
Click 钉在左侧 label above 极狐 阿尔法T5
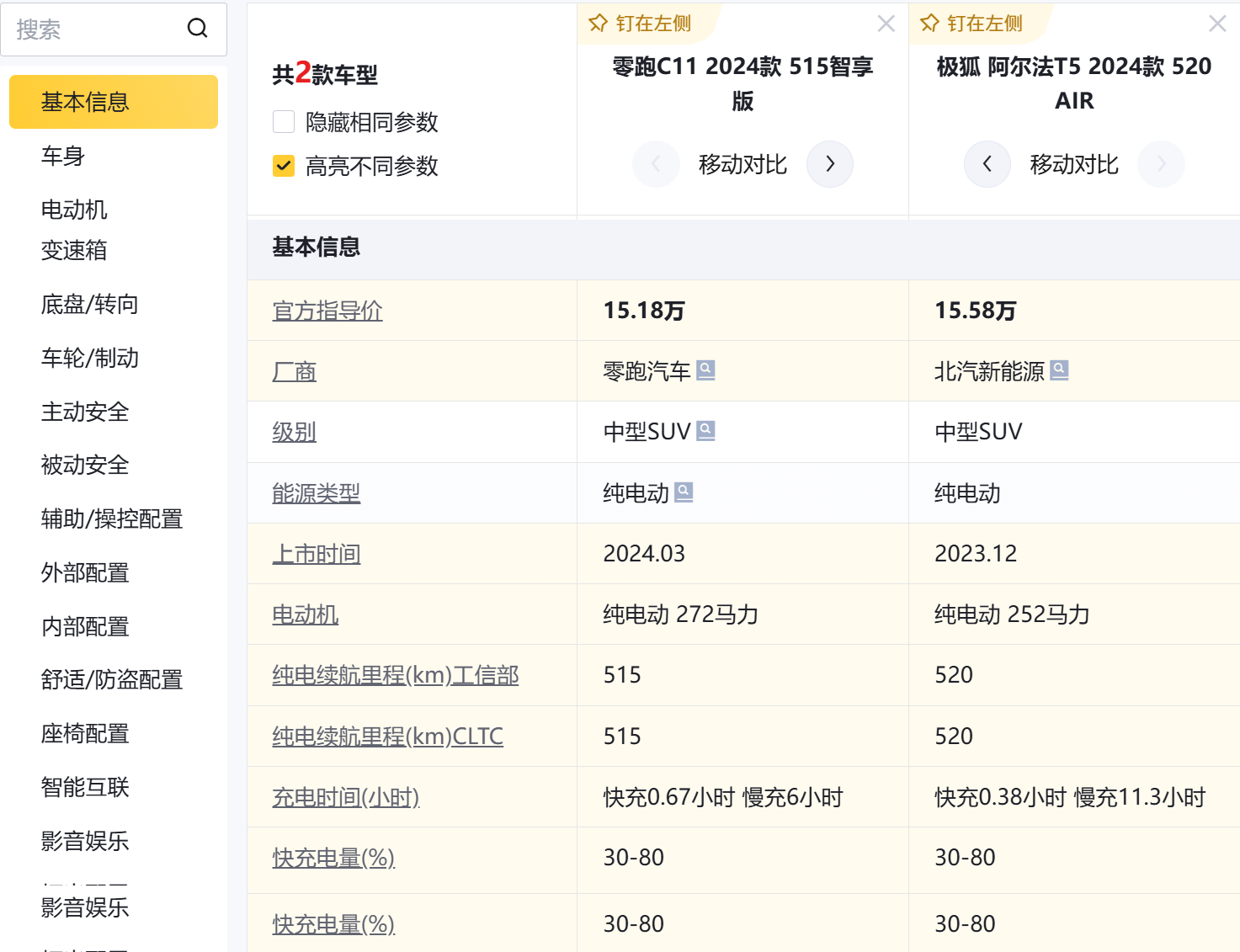tap(985, 24)
